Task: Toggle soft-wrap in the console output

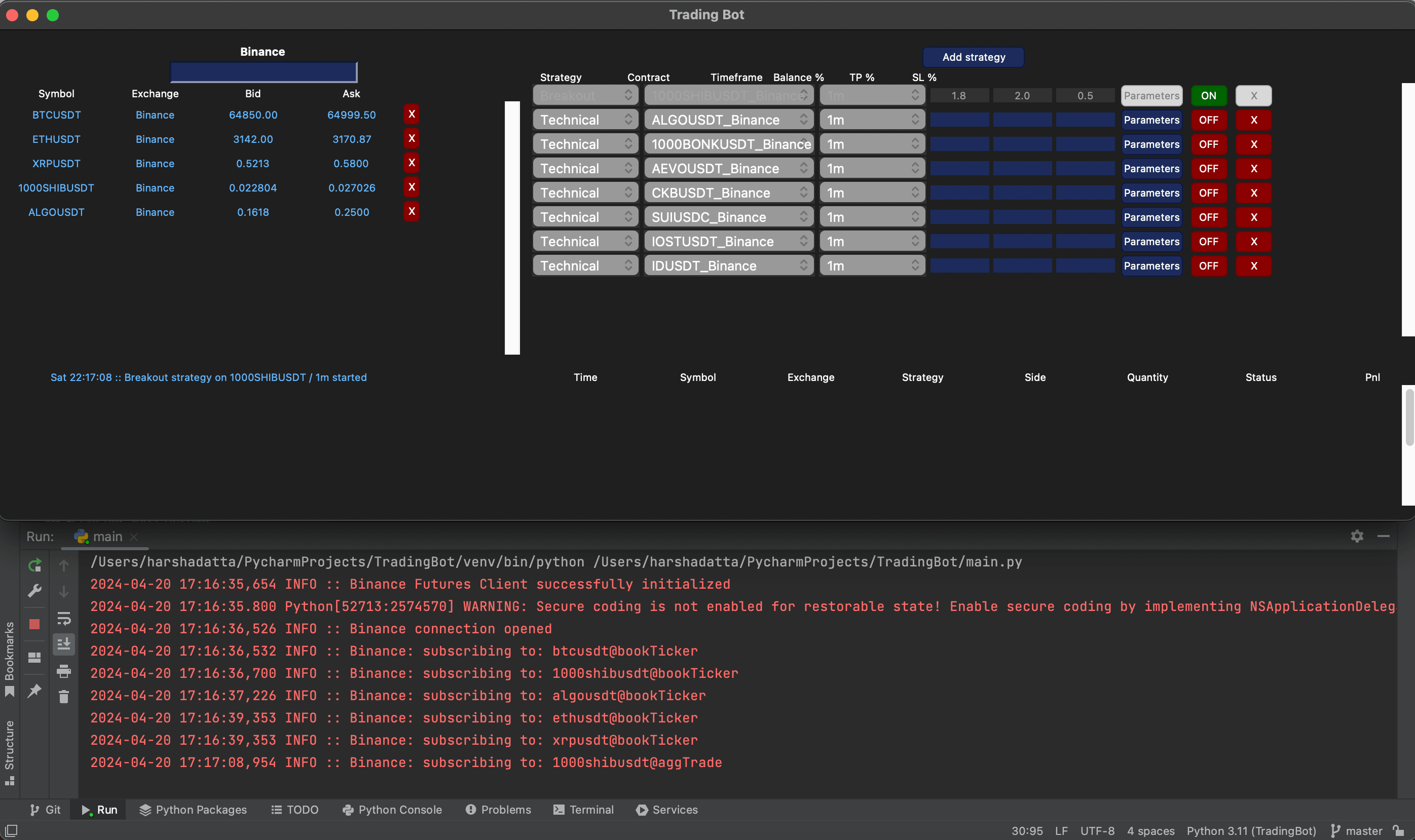Action: point(64,618)
